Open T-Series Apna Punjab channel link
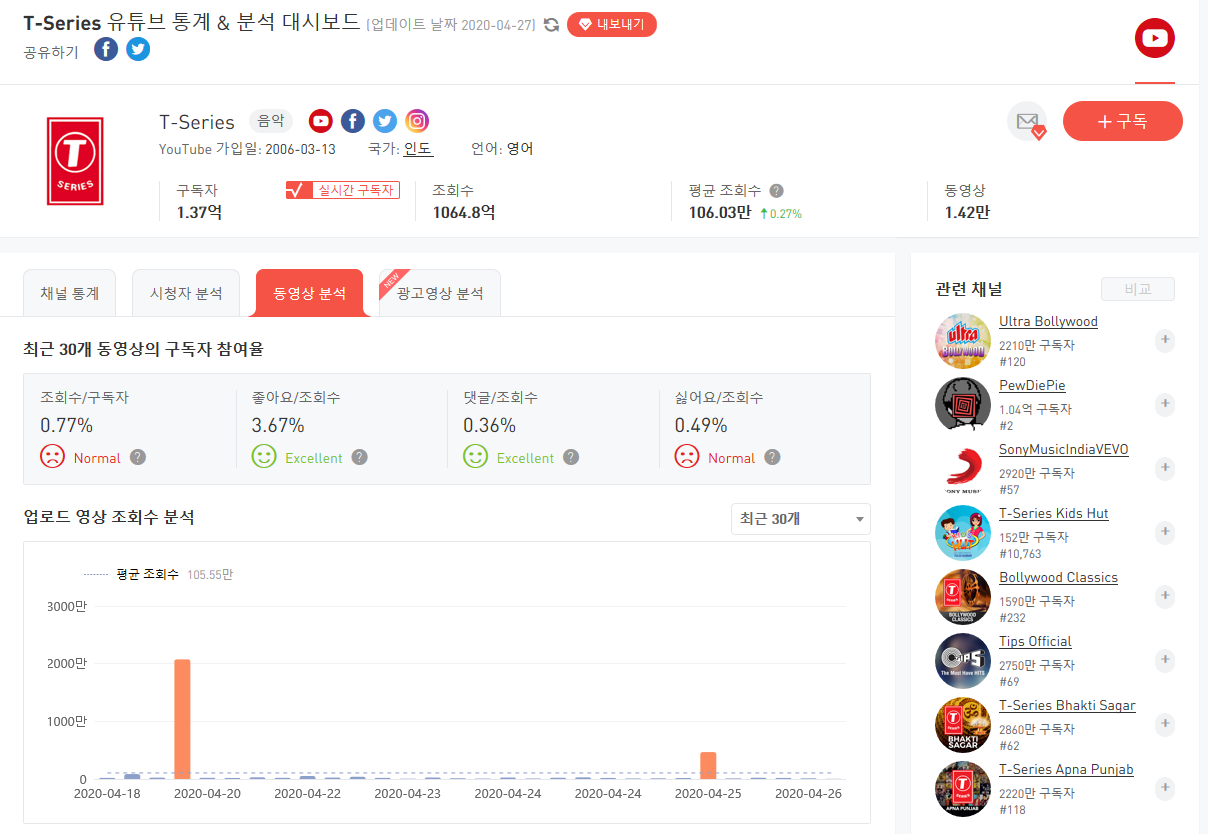The width and height of the screenshot is (1208, 834). 1066,770
